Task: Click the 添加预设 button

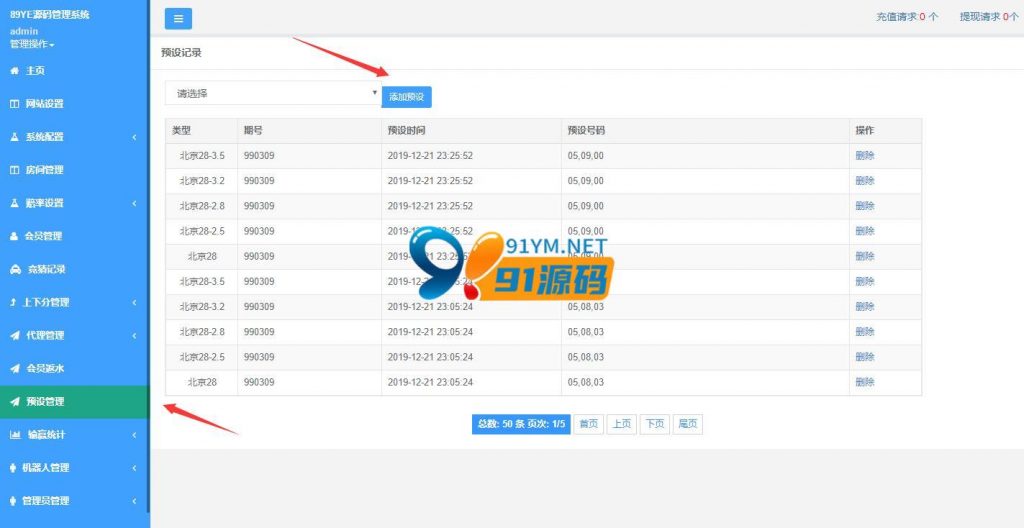Action: click(x=406, y=97)
